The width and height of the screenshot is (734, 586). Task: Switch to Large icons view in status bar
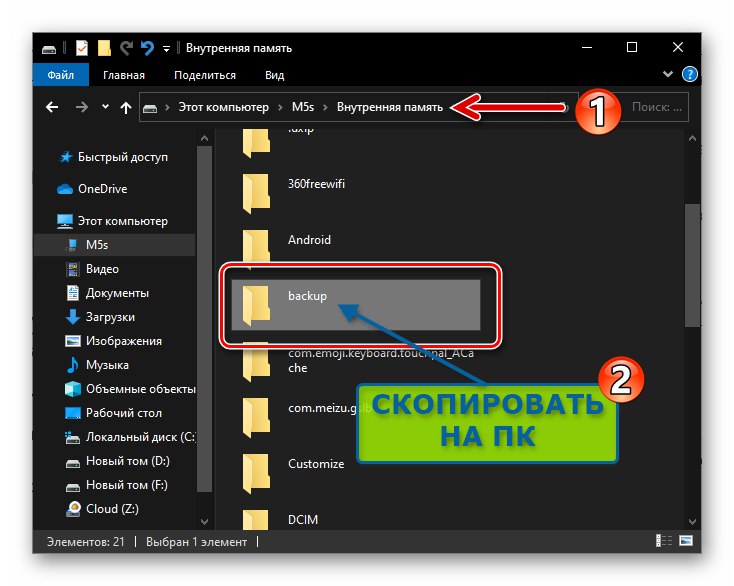tap(686, 541)
